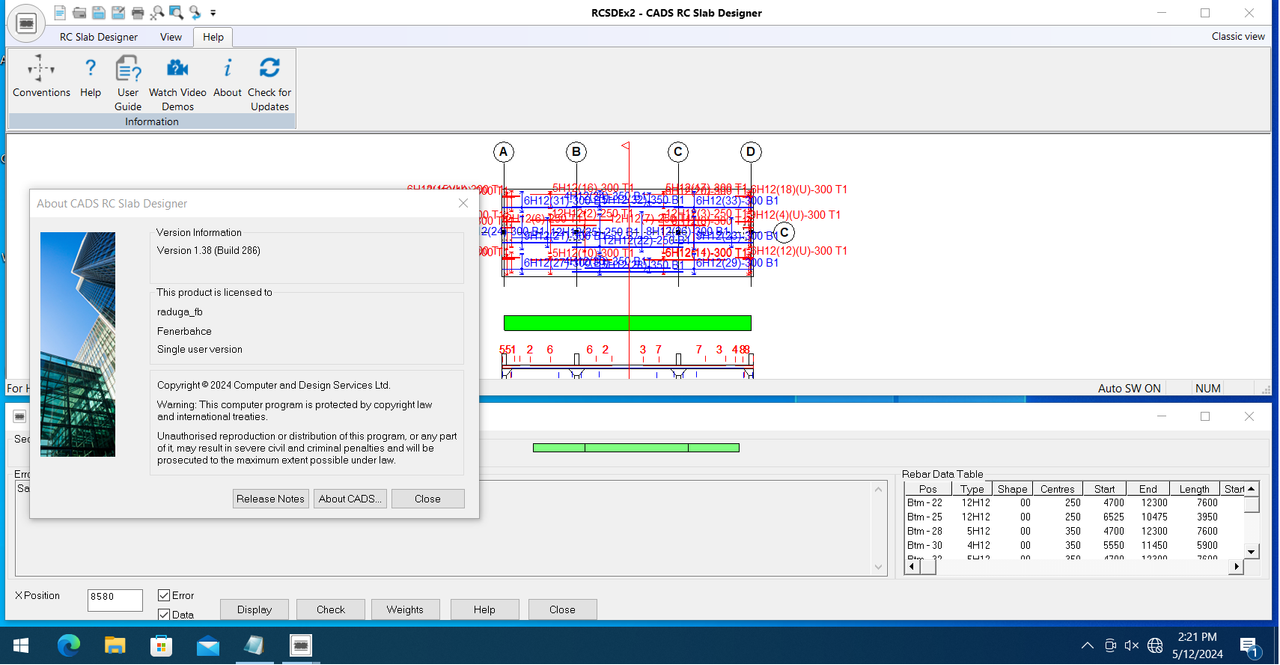Click the New document quick access icon
The image size is (1280, 665).
click(x=60, y=13)
